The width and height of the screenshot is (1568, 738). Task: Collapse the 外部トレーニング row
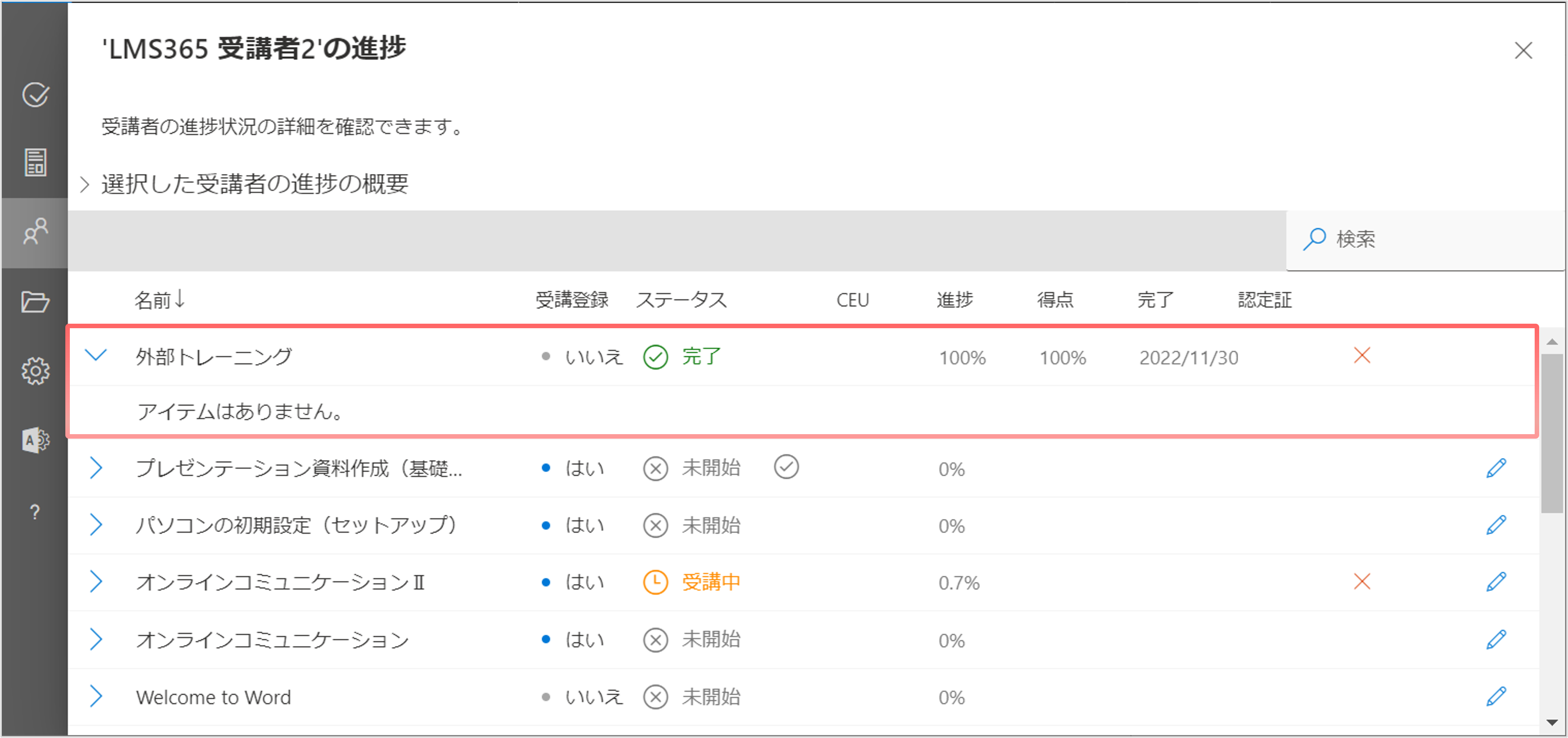[96, 356]
